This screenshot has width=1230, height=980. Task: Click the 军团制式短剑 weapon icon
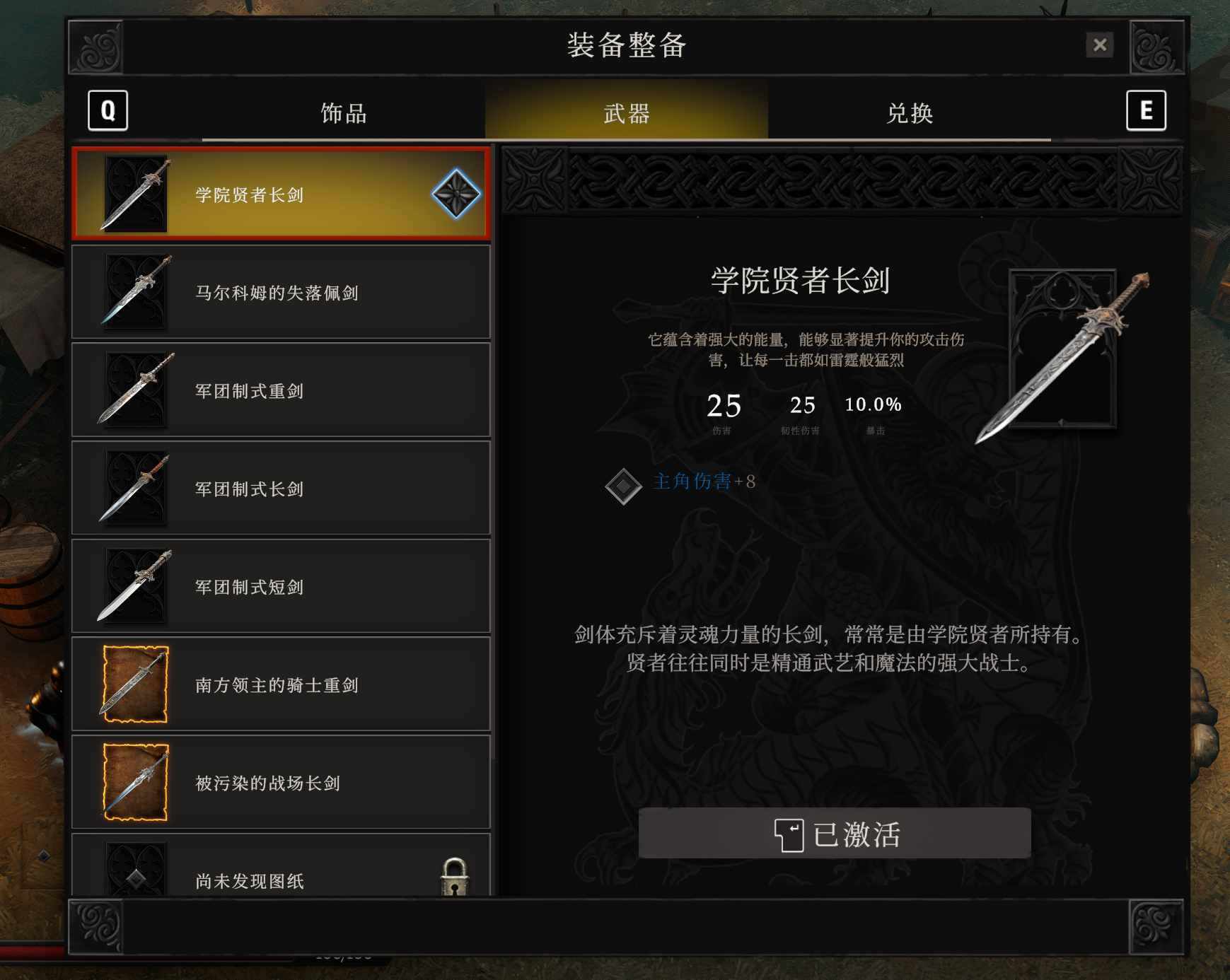pos(136,586)
